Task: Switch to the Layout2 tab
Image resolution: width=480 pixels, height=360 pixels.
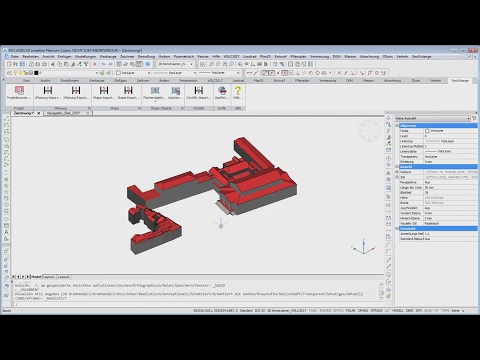Action: point(64,277)
